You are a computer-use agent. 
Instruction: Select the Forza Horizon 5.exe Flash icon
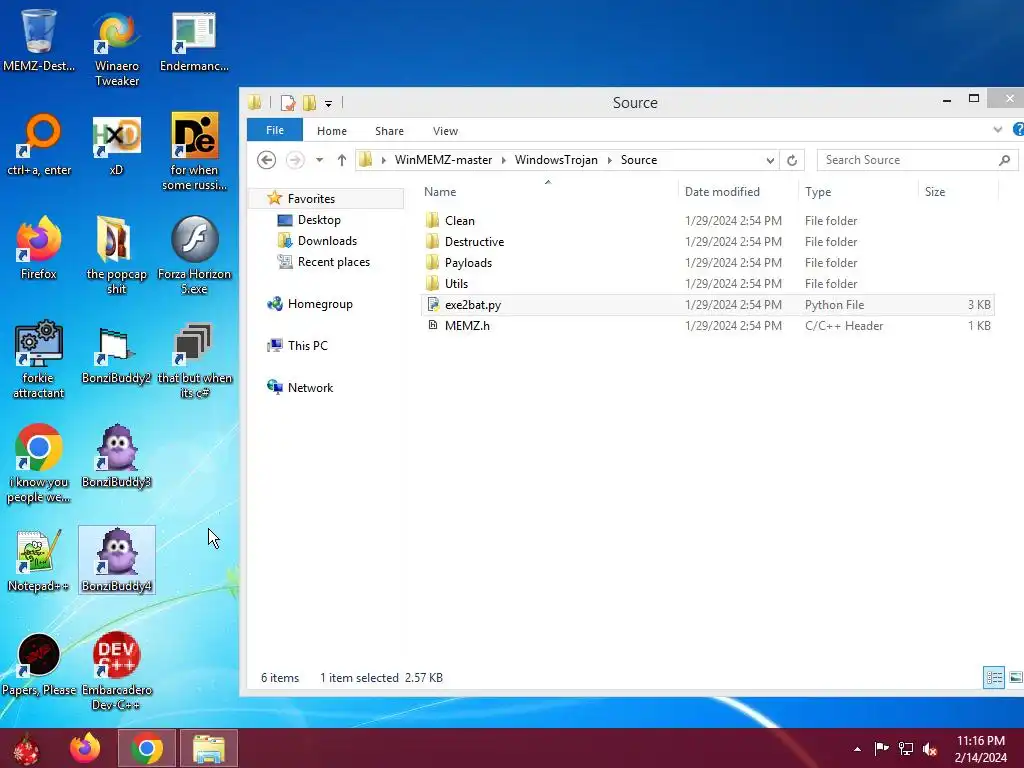(194, 256)
